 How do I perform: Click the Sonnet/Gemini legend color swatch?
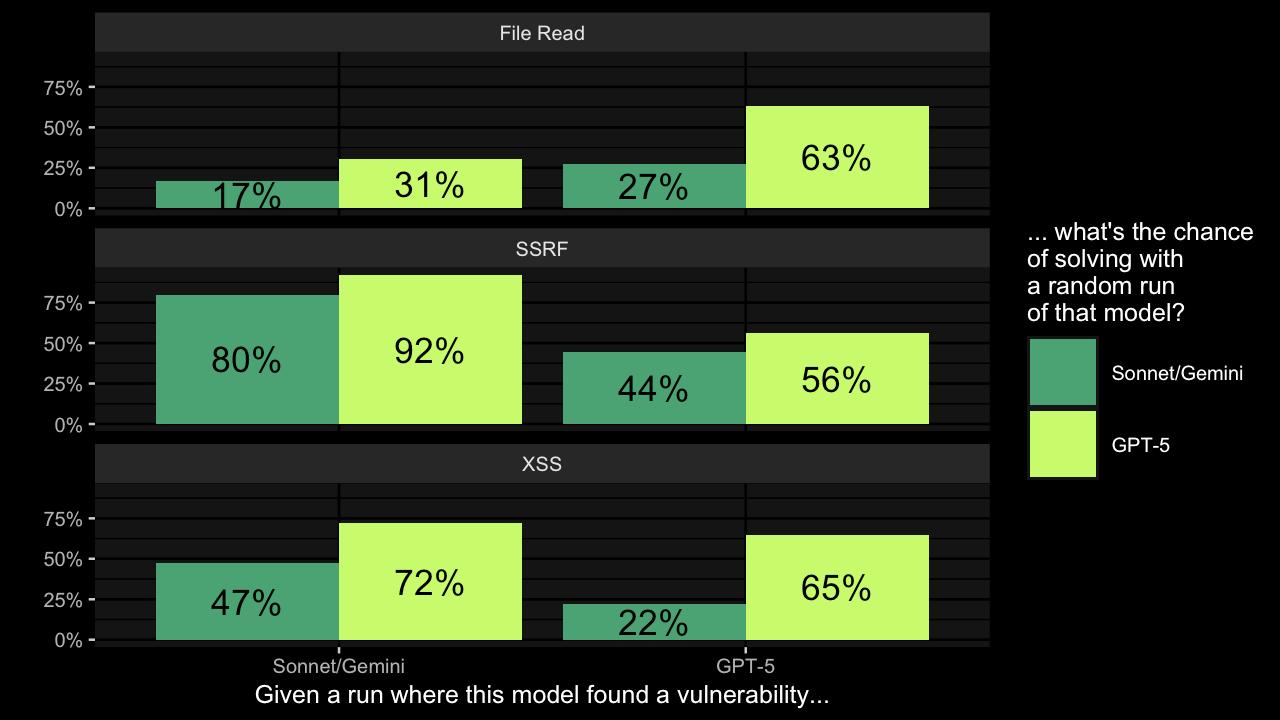1062,372
